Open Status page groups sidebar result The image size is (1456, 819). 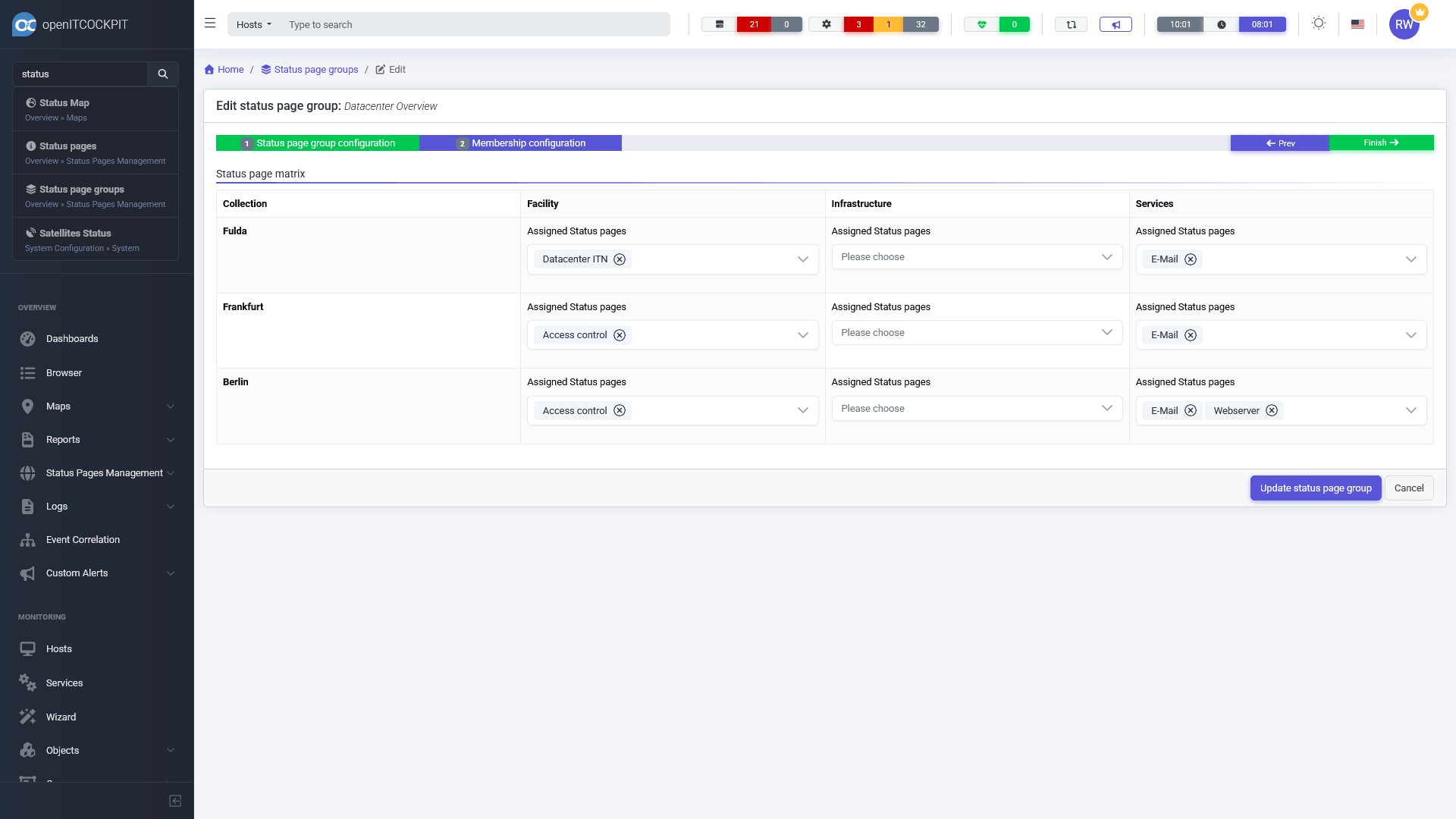[82, 190]
